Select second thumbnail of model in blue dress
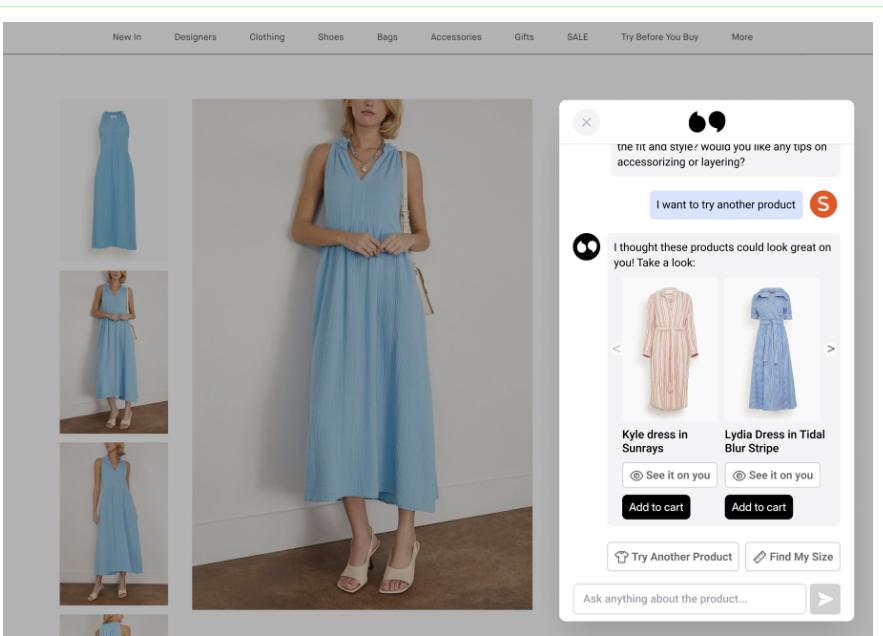The height and width of the screenshot is (636, 883). (x=114, y=352)
